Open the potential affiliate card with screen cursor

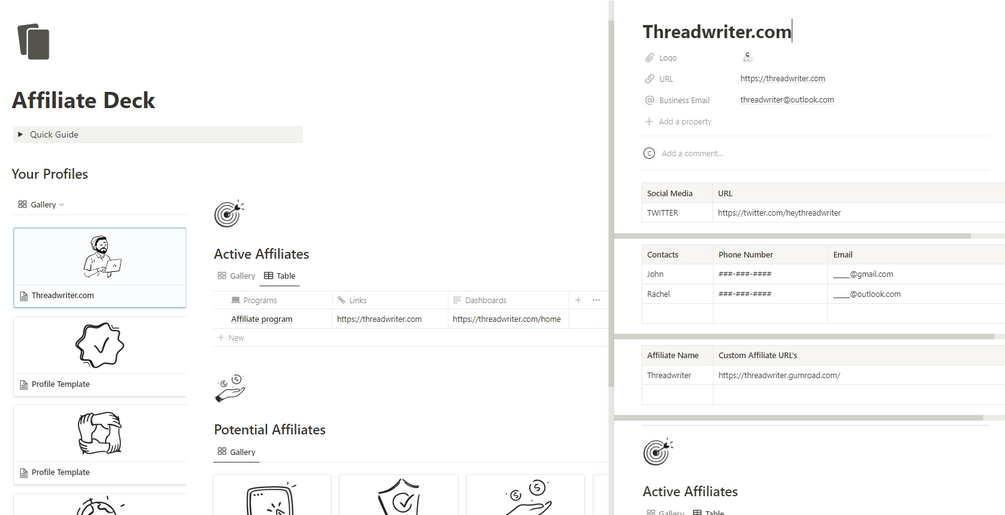click(272, 495)
